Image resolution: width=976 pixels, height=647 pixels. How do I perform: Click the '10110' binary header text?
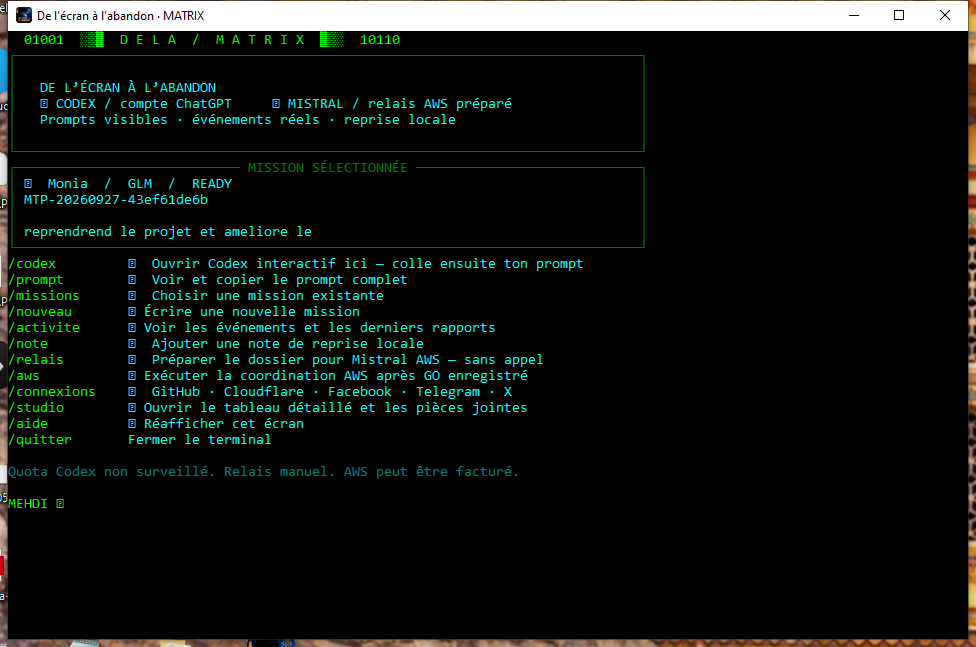[380, 40]
